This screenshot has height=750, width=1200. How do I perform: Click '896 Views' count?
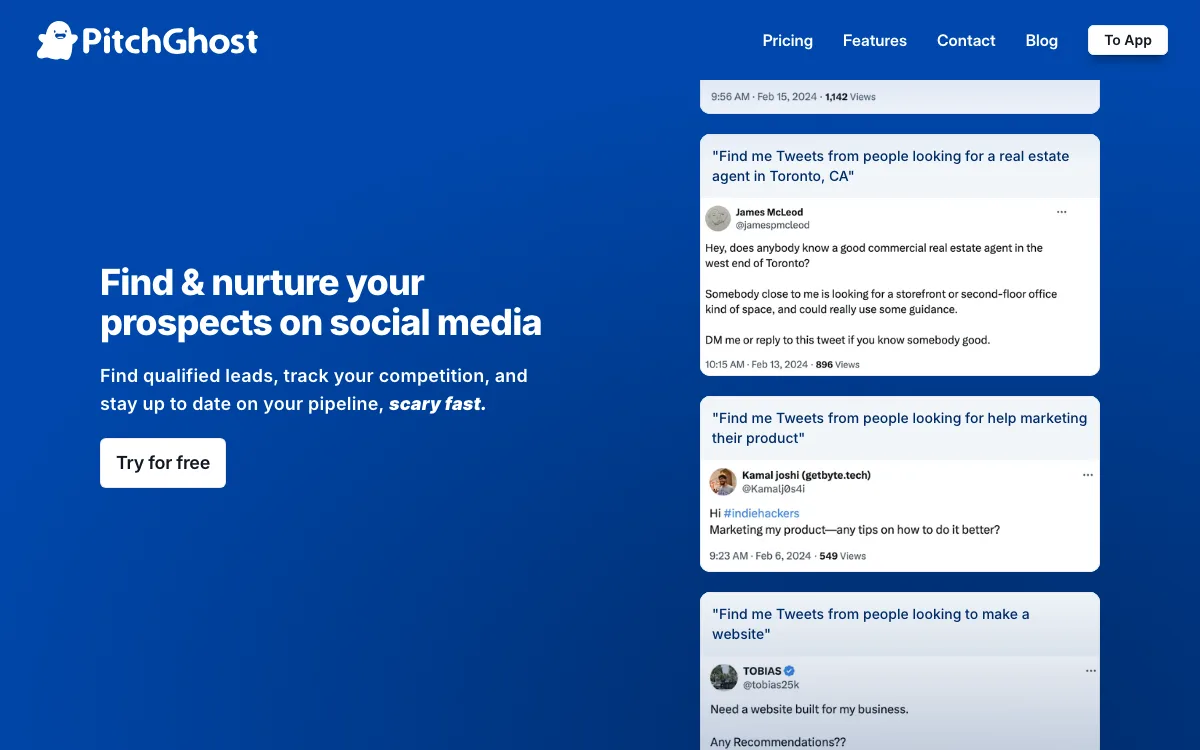coord(838,365)
